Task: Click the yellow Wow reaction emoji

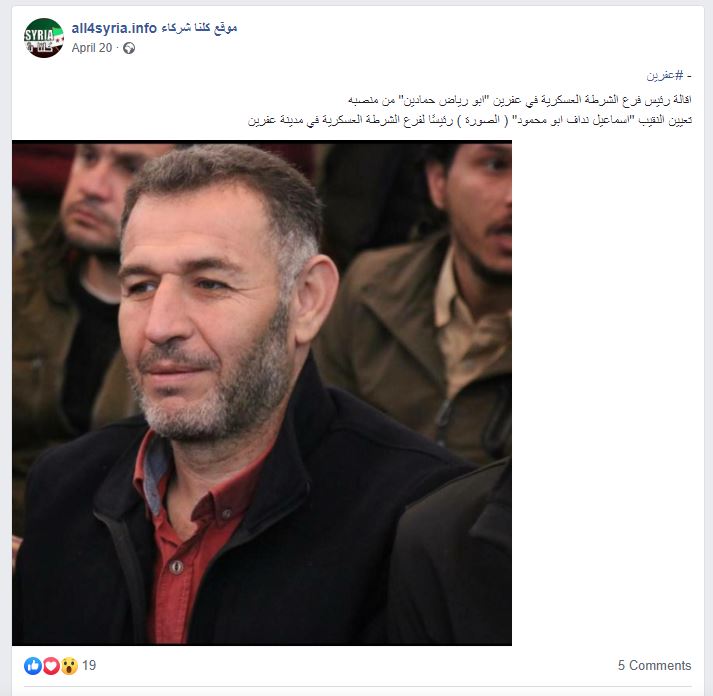Action: (x=69, y=666)
